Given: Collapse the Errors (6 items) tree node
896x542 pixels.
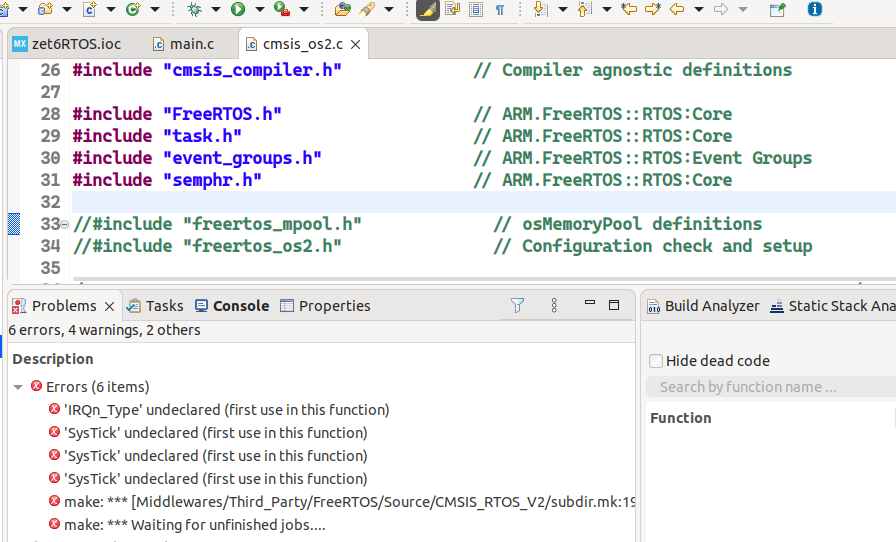Looking at the screenshot, I should click(19, 387).
